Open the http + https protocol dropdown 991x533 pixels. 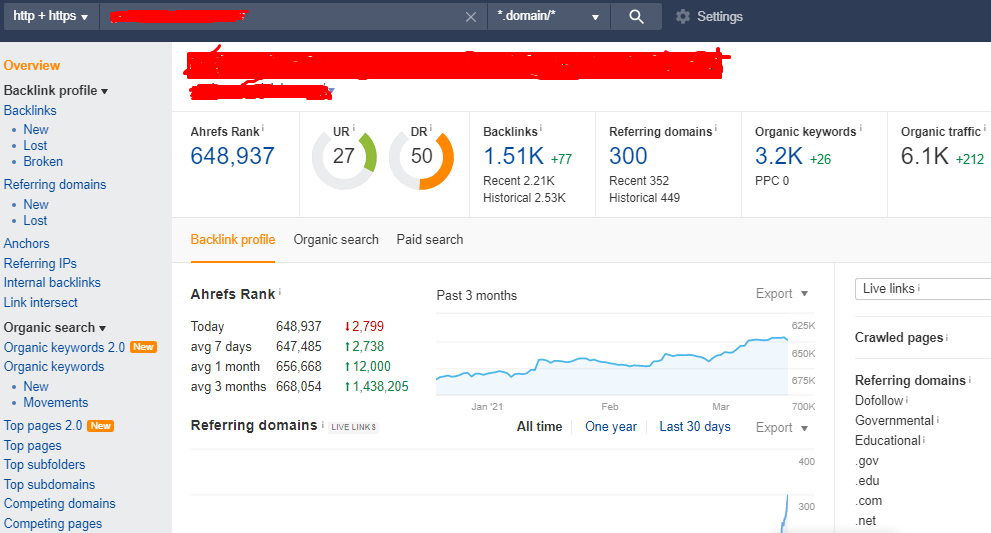click(50, 16)
